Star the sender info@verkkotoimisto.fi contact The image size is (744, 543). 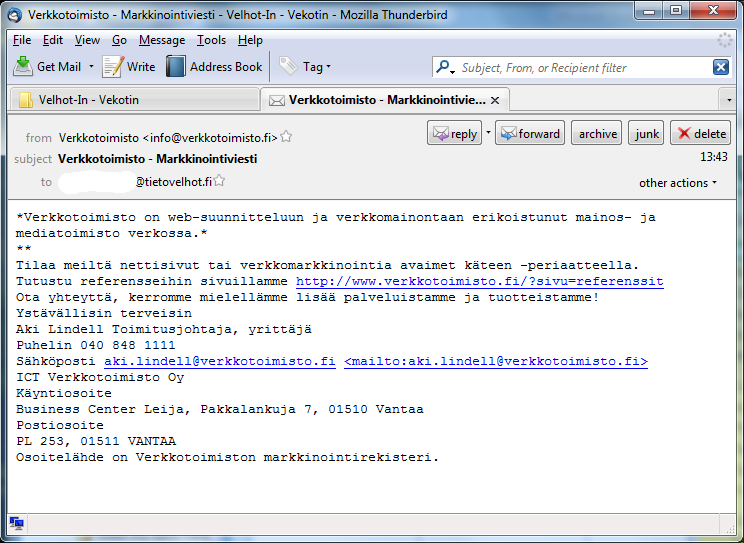(x=286, y=137)
